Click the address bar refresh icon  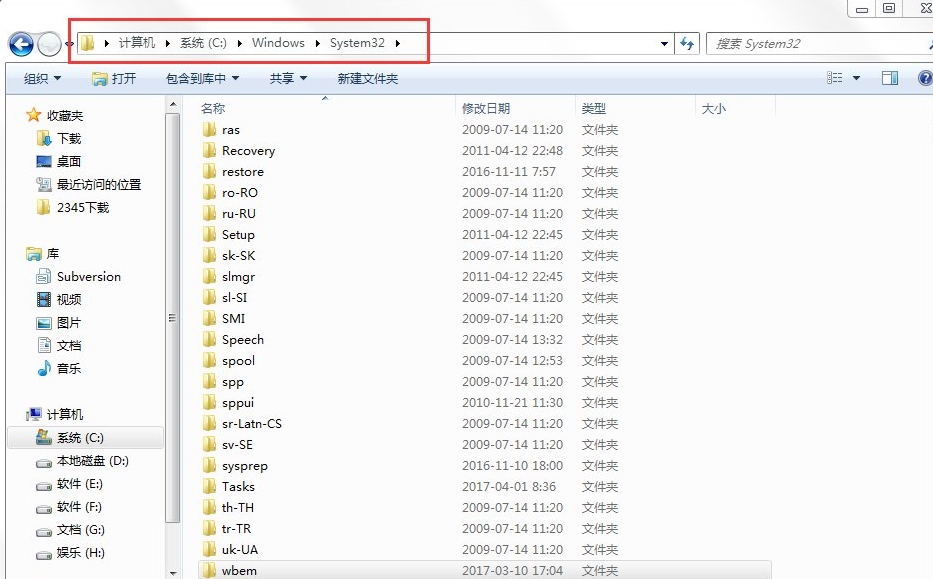click(x=687, y=44)
